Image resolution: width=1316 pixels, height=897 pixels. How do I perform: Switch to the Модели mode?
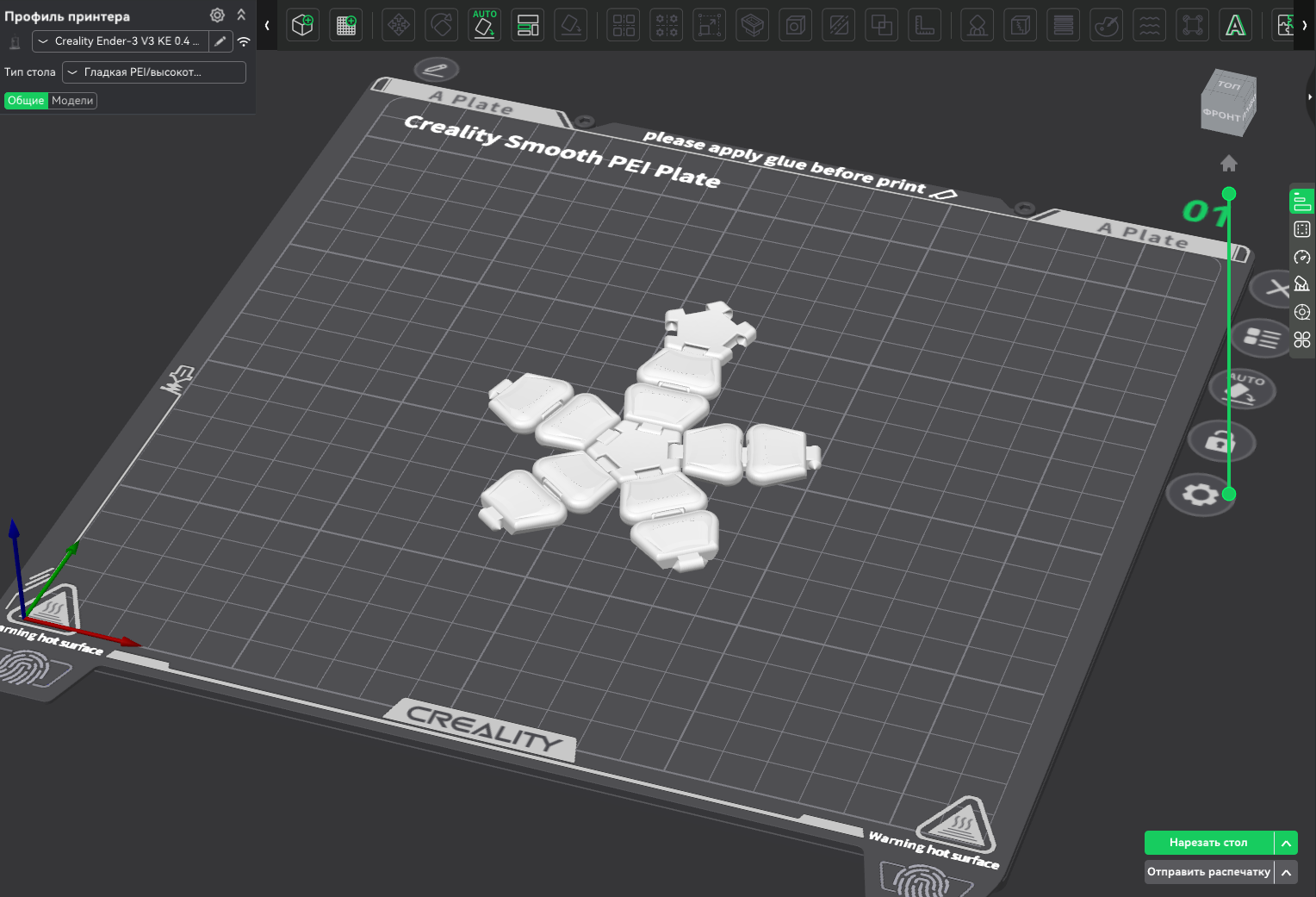tap(72, 100)
